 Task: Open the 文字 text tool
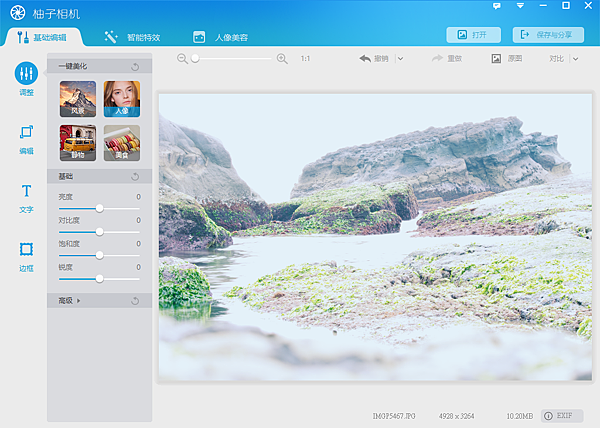click(26, 191)
